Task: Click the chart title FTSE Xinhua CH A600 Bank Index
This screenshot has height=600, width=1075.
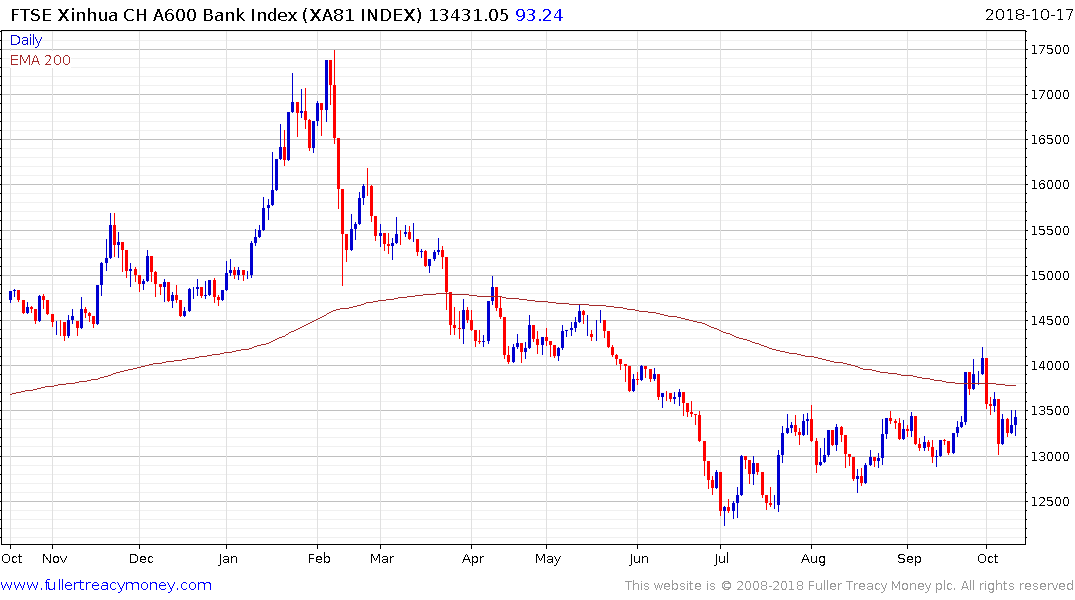Action: click(x=155, y=15)
